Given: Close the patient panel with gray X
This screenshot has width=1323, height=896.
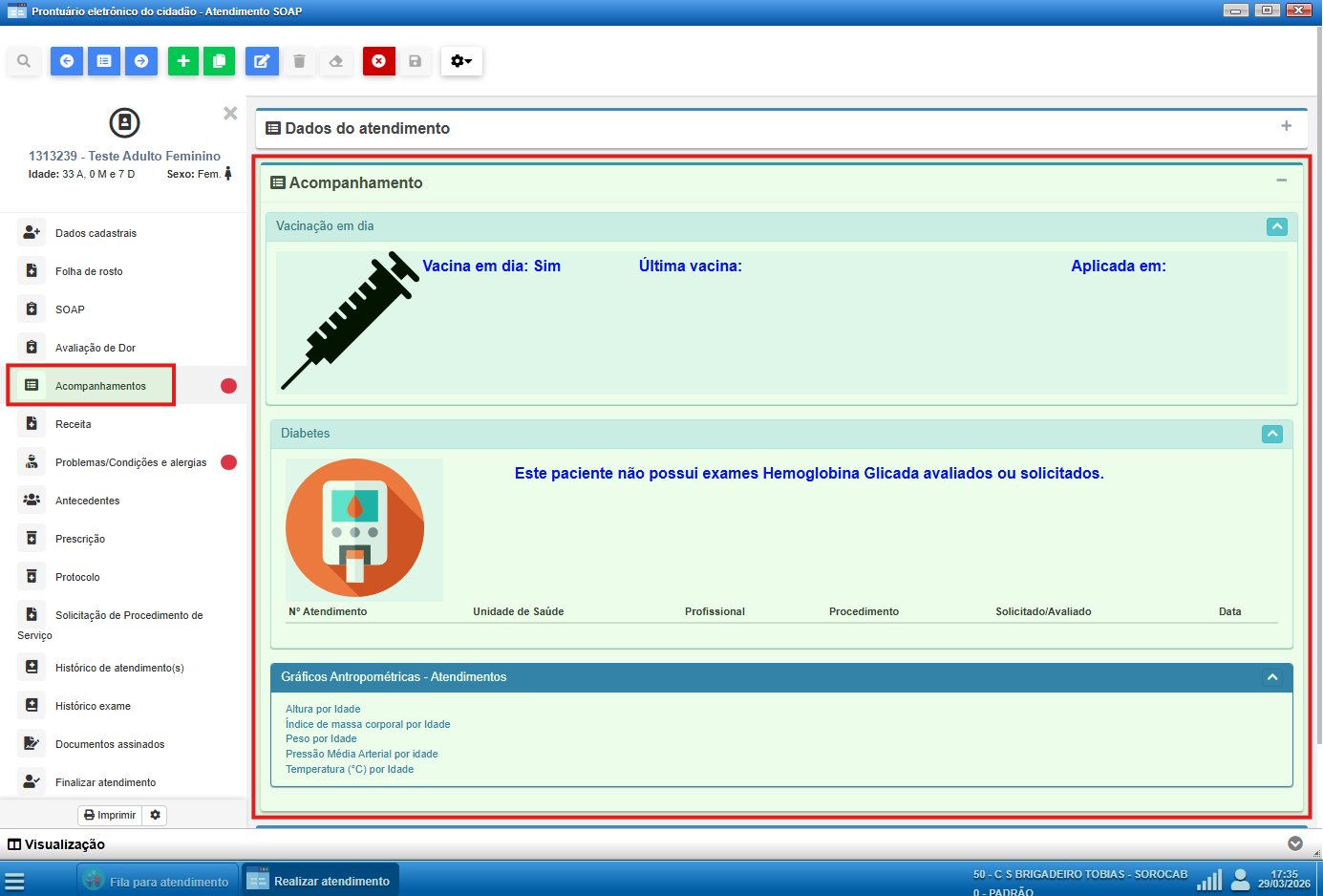Looking at the screenshot, I should [x=230, y=114].
